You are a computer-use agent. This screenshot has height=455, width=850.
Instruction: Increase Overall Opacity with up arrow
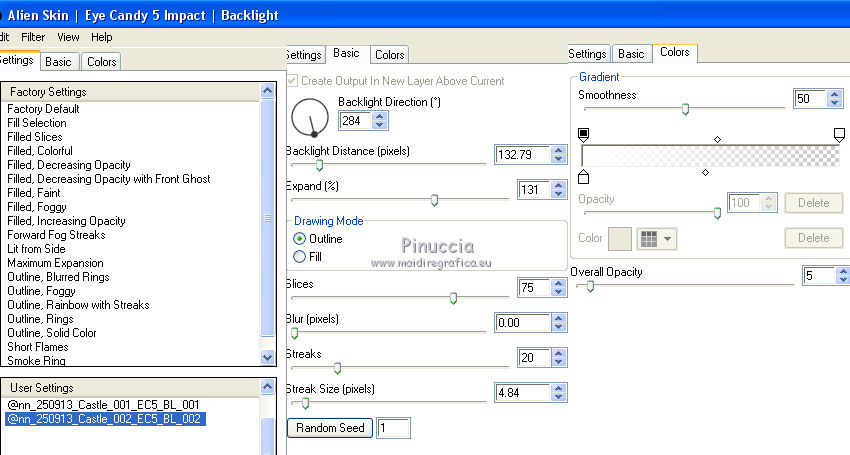tap(843, 271)
